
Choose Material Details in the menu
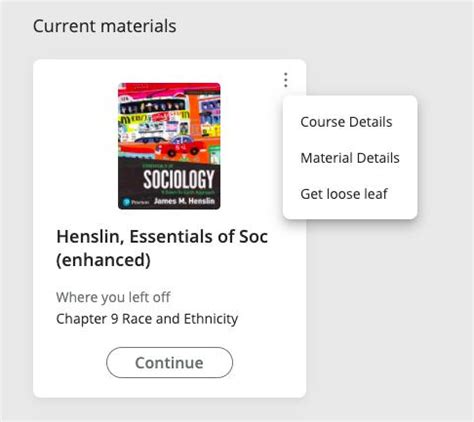pyautogui.click(x=350, y=158)
